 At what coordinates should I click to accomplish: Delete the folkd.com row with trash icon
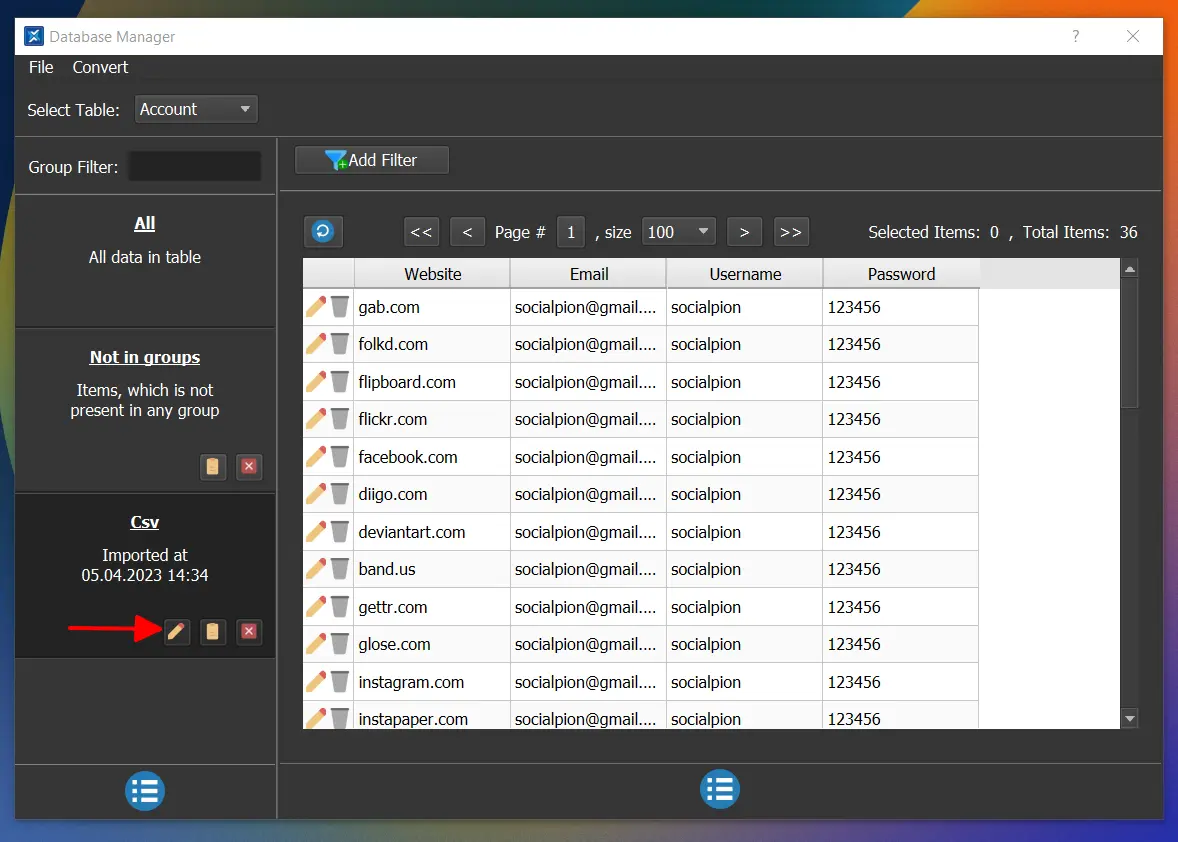pyautogui.click(x=340, y=344)
